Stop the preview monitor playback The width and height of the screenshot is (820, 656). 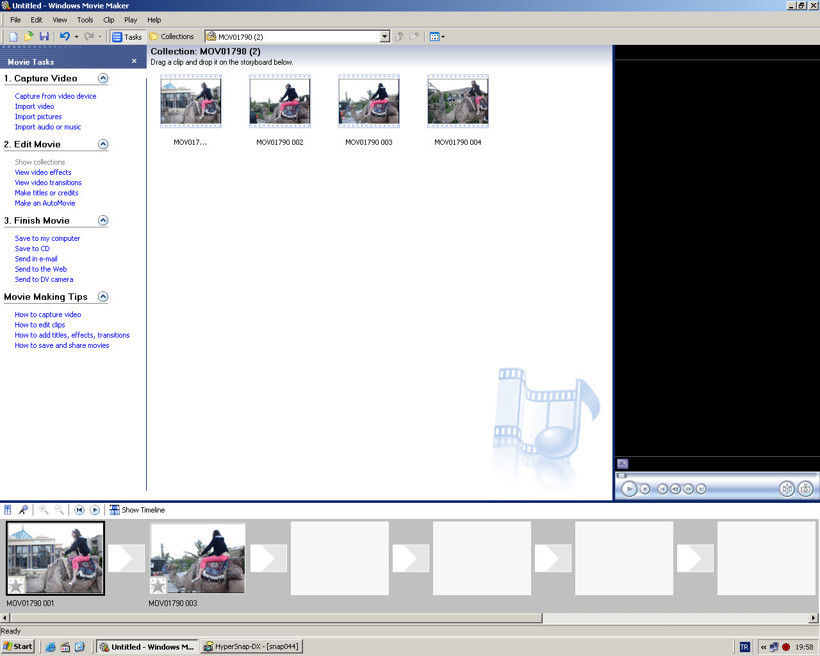pos(645,489)
